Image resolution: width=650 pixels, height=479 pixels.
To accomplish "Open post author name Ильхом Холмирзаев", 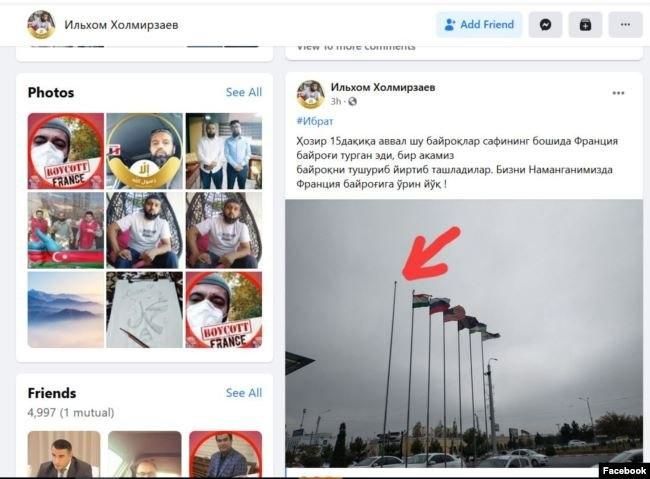I will tap(383, 88).
